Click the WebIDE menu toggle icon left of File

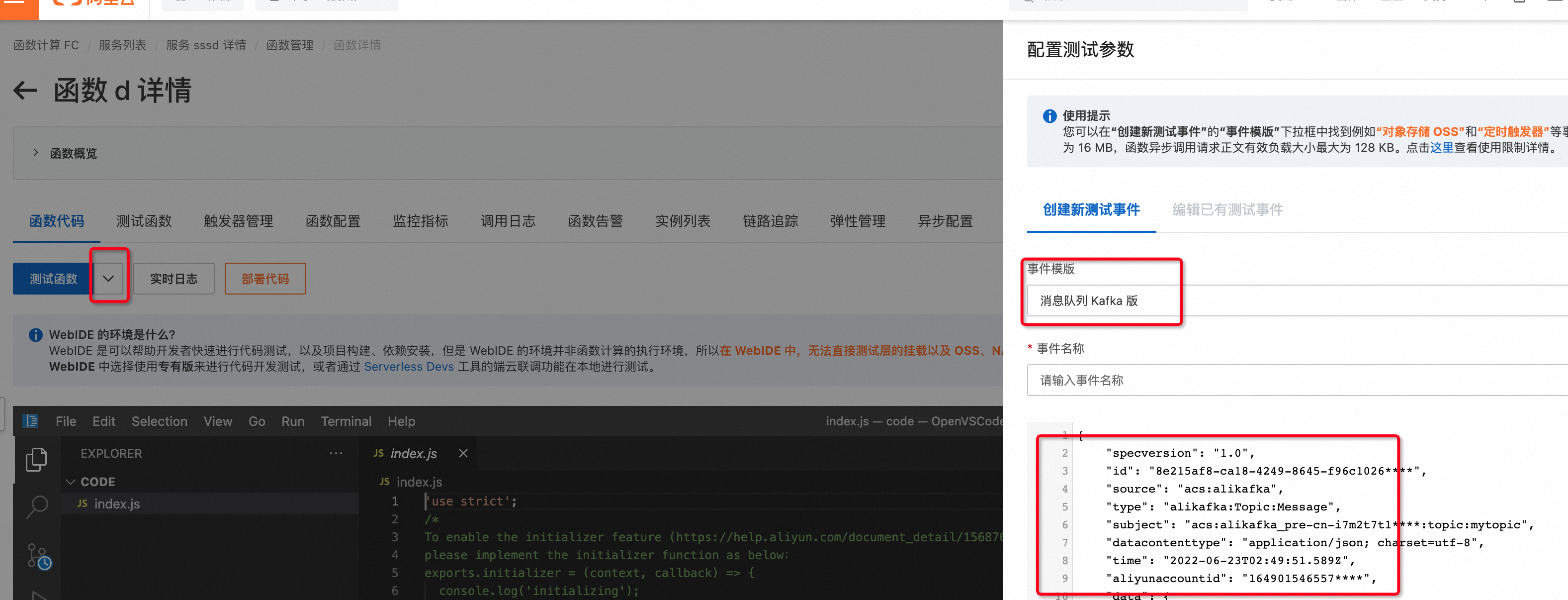(30, 421)
